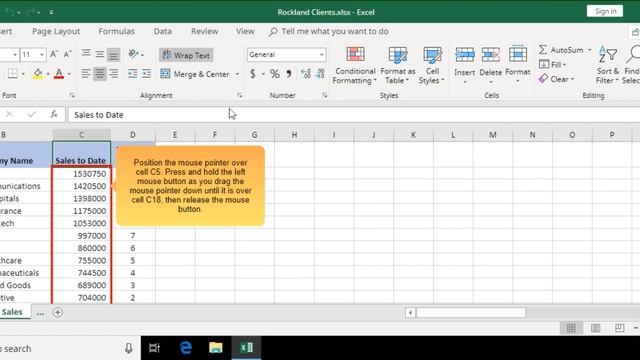
Task: Switch to the Formulas tab
Action: [116, 31]
